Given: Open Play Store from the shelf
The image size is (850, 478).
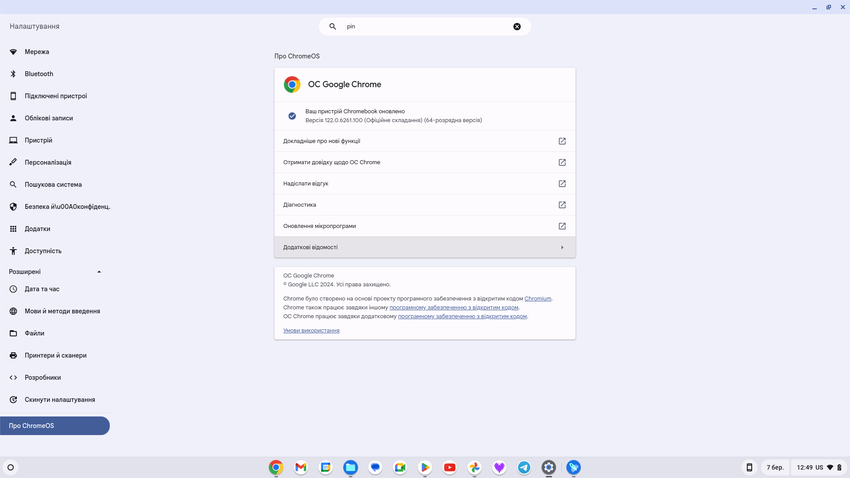Looking at the screenshot, I should click(425, 467).
